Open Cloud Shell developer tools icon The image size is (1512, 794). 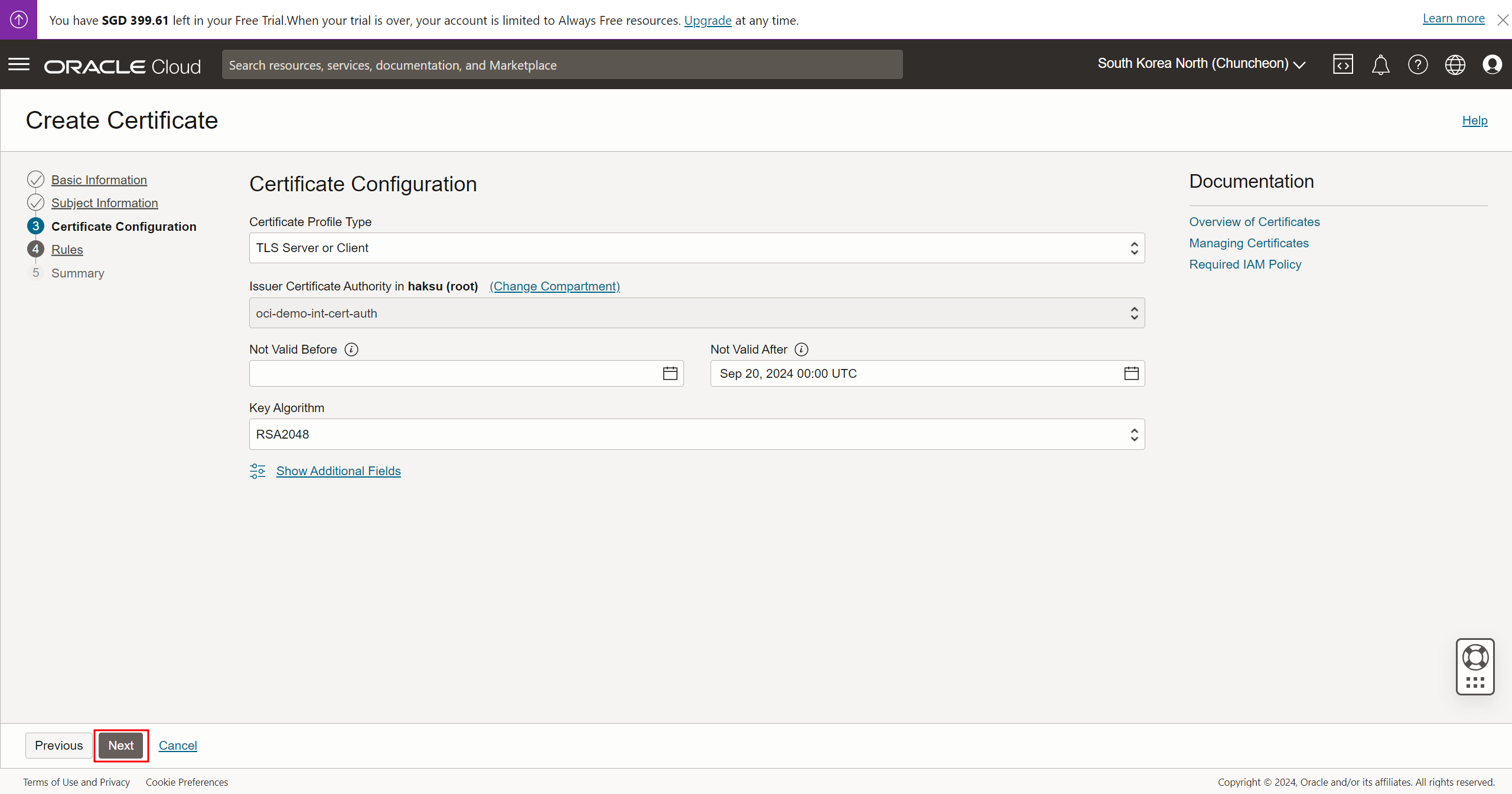tap(1342, 64)
